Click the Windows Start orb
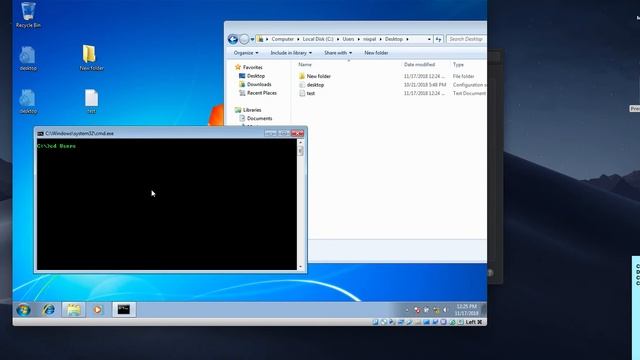The height and width of the screenshot is (360, 640). 23,310
